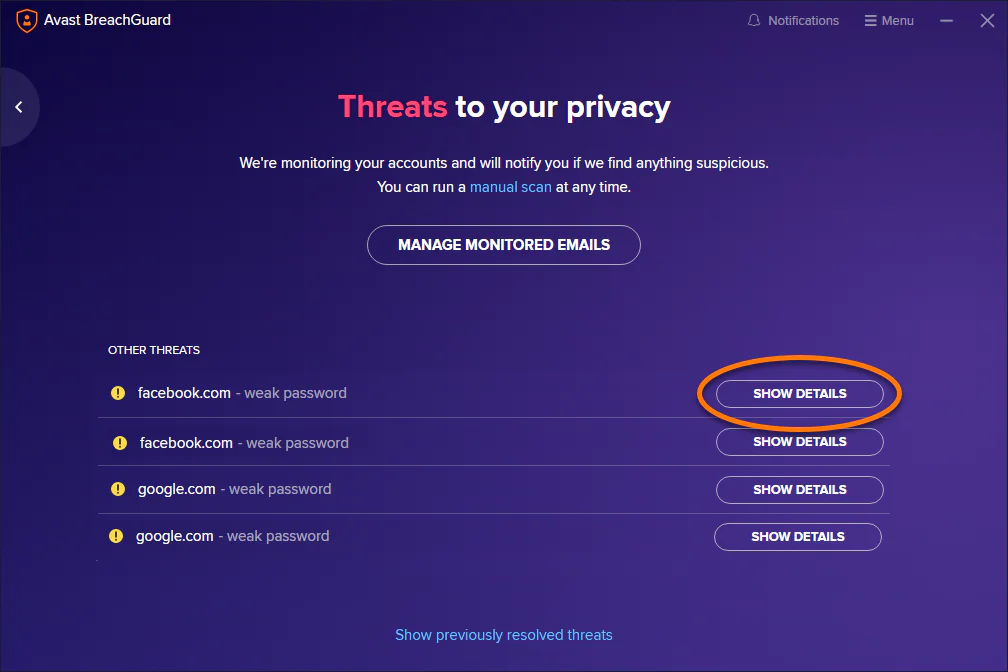The height and width of the screenshot is (672, 1008).
Task: Show previously resolved threats
Action: coord(504,635)
